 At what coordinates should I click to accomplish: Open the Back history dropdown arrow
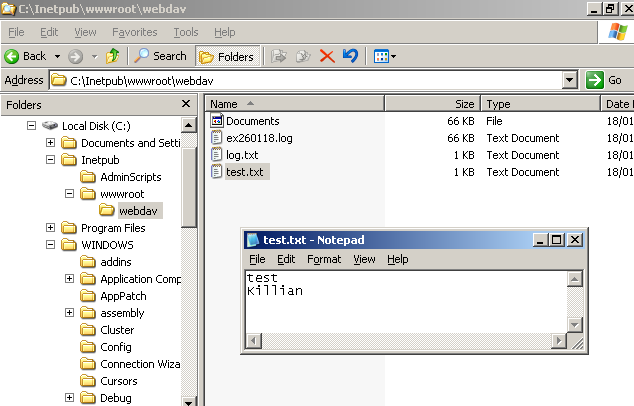[x=57, y=57]
